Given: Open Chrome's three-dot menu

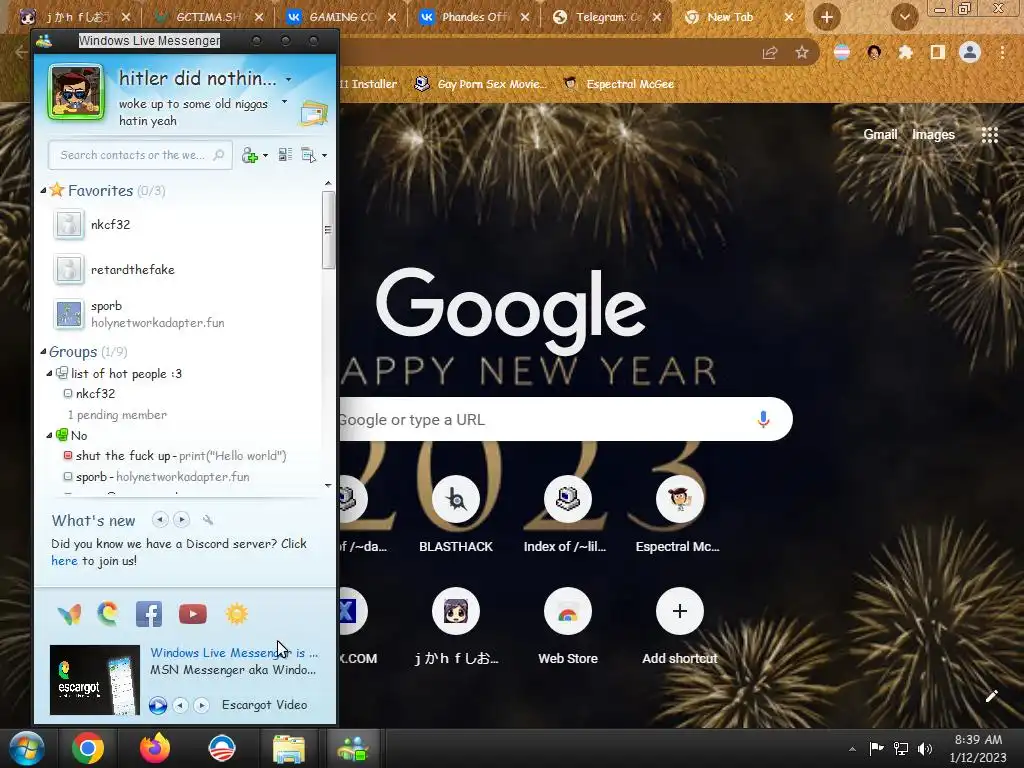Looking at the screenshot, I should (x=1002, y=52).
